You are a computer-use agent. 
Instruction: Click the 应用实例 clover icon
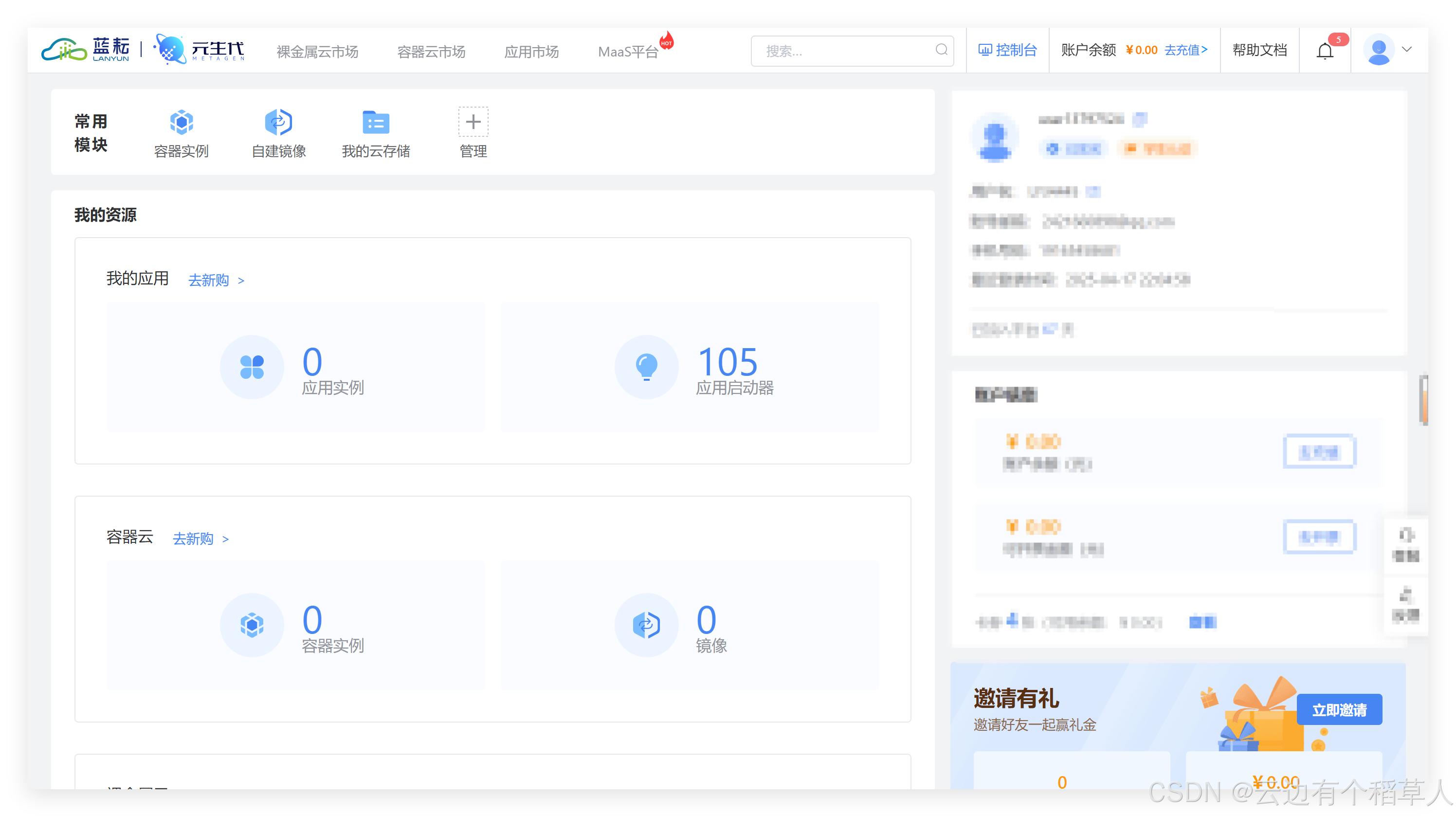pyautogui.click(x=252, y=367)
